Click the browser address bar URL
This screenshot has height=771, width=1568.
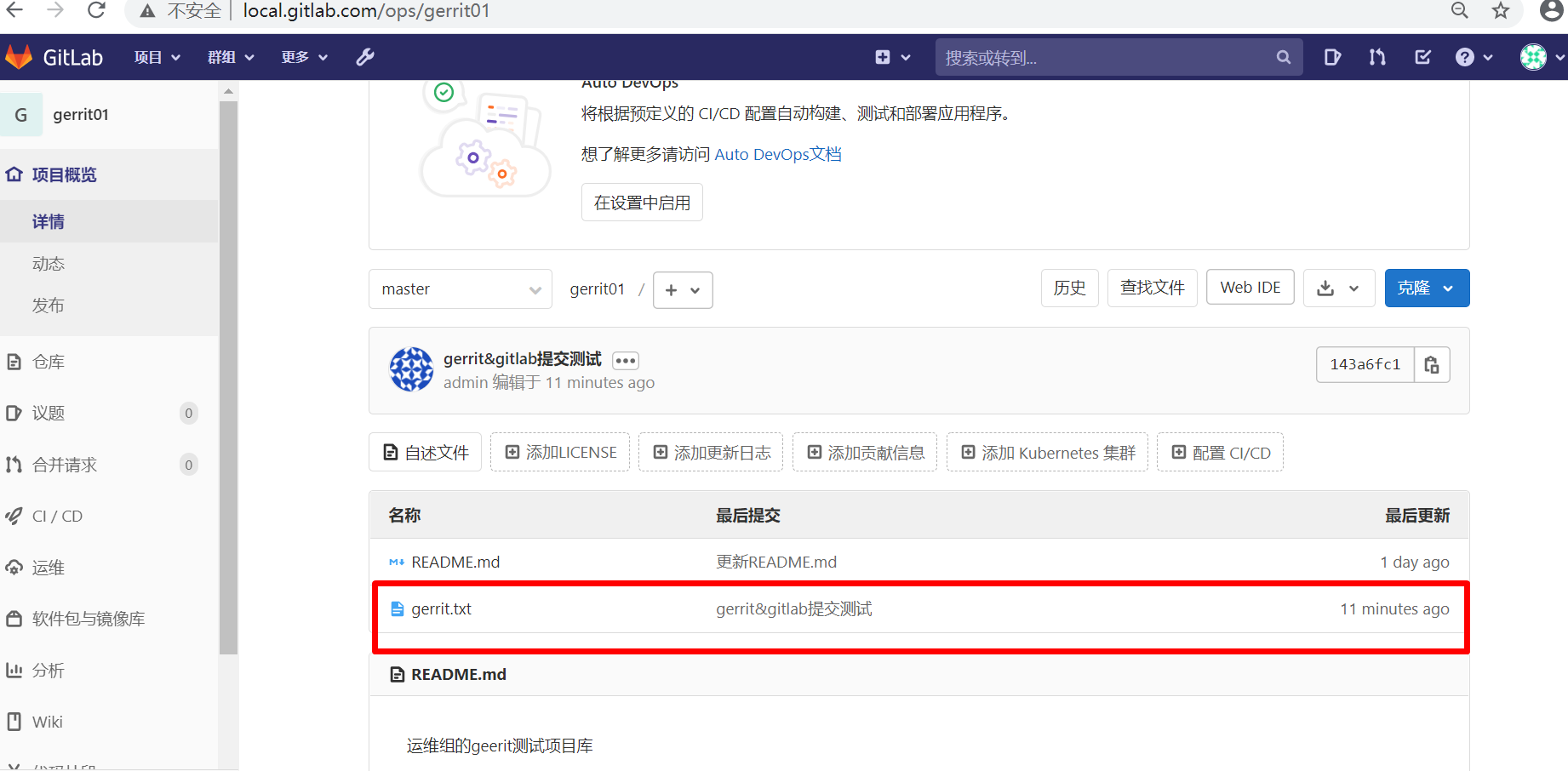click(x=366, y=11)
